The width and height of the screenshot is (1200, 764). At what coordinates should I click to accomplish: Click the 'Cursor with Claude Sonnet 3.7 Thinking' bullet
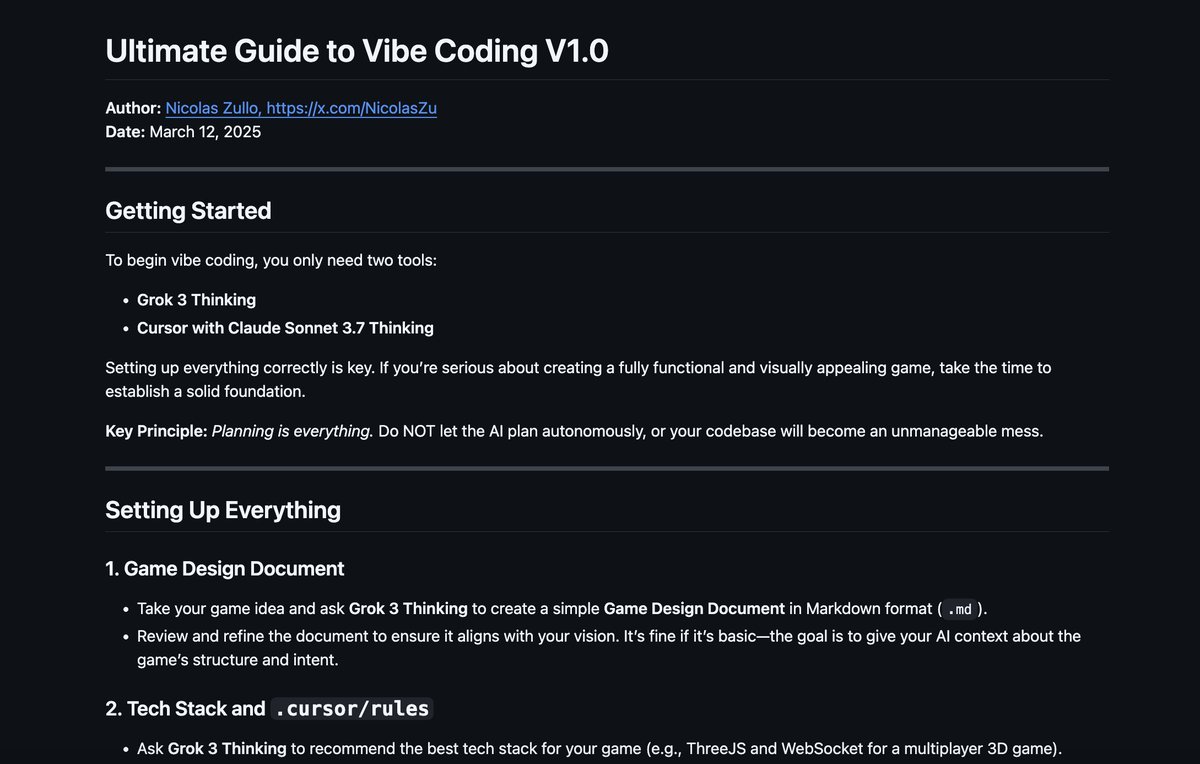[x=285, y=328]
